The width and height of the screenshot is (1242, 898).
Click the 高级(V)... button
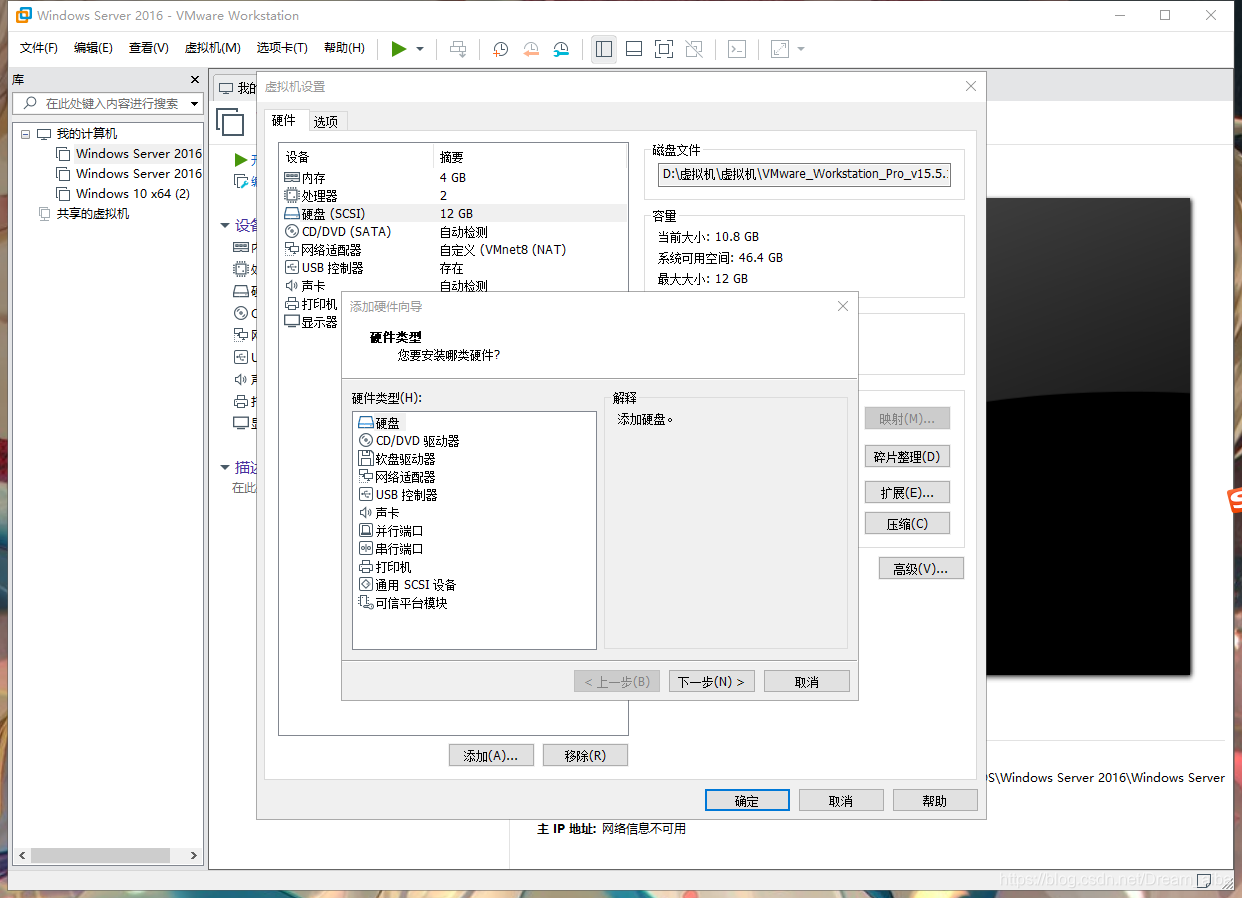click(x=921, y=569)
